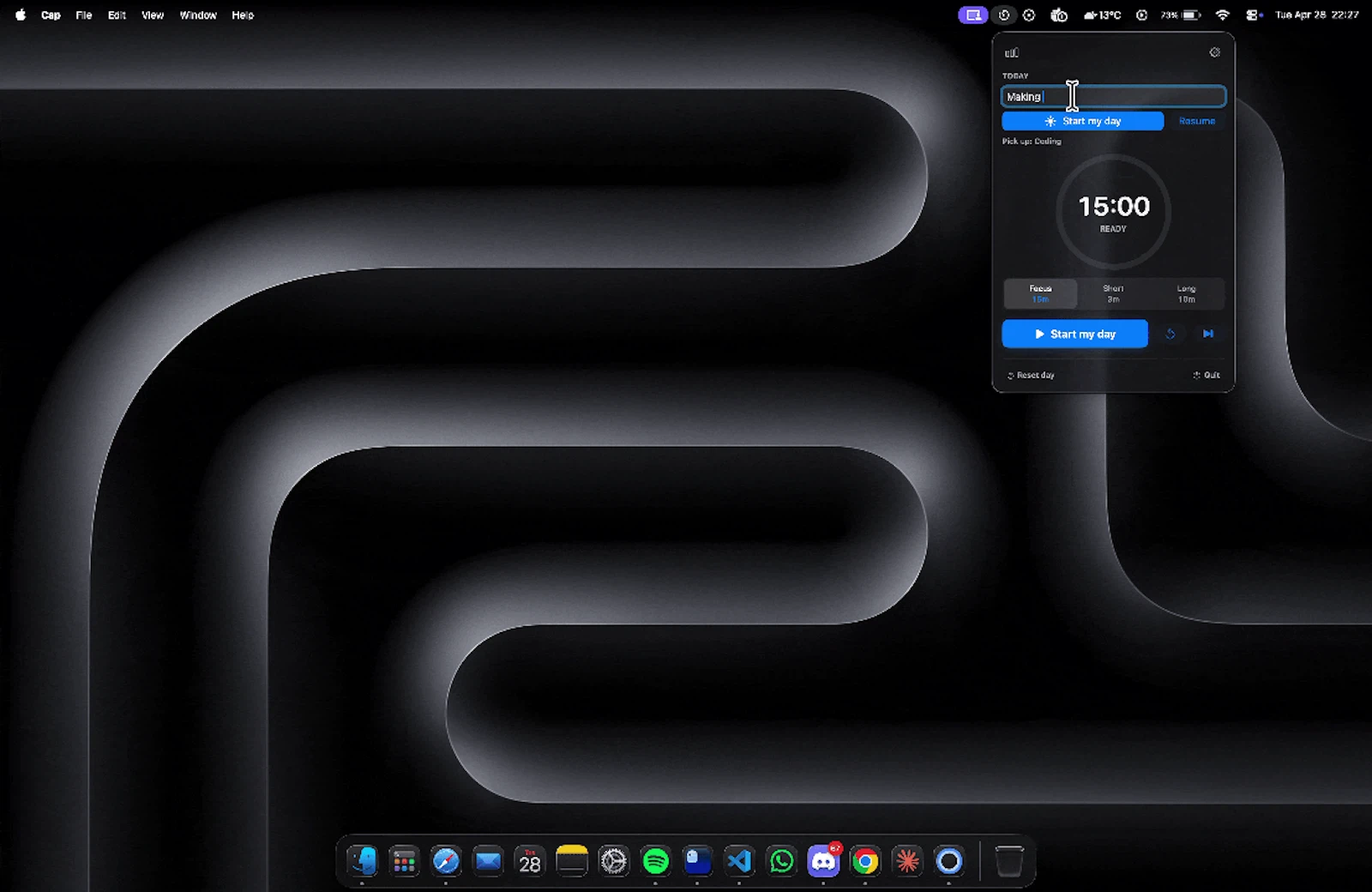
Task: Open System Settings from the dock
Action: pos(614,860)
